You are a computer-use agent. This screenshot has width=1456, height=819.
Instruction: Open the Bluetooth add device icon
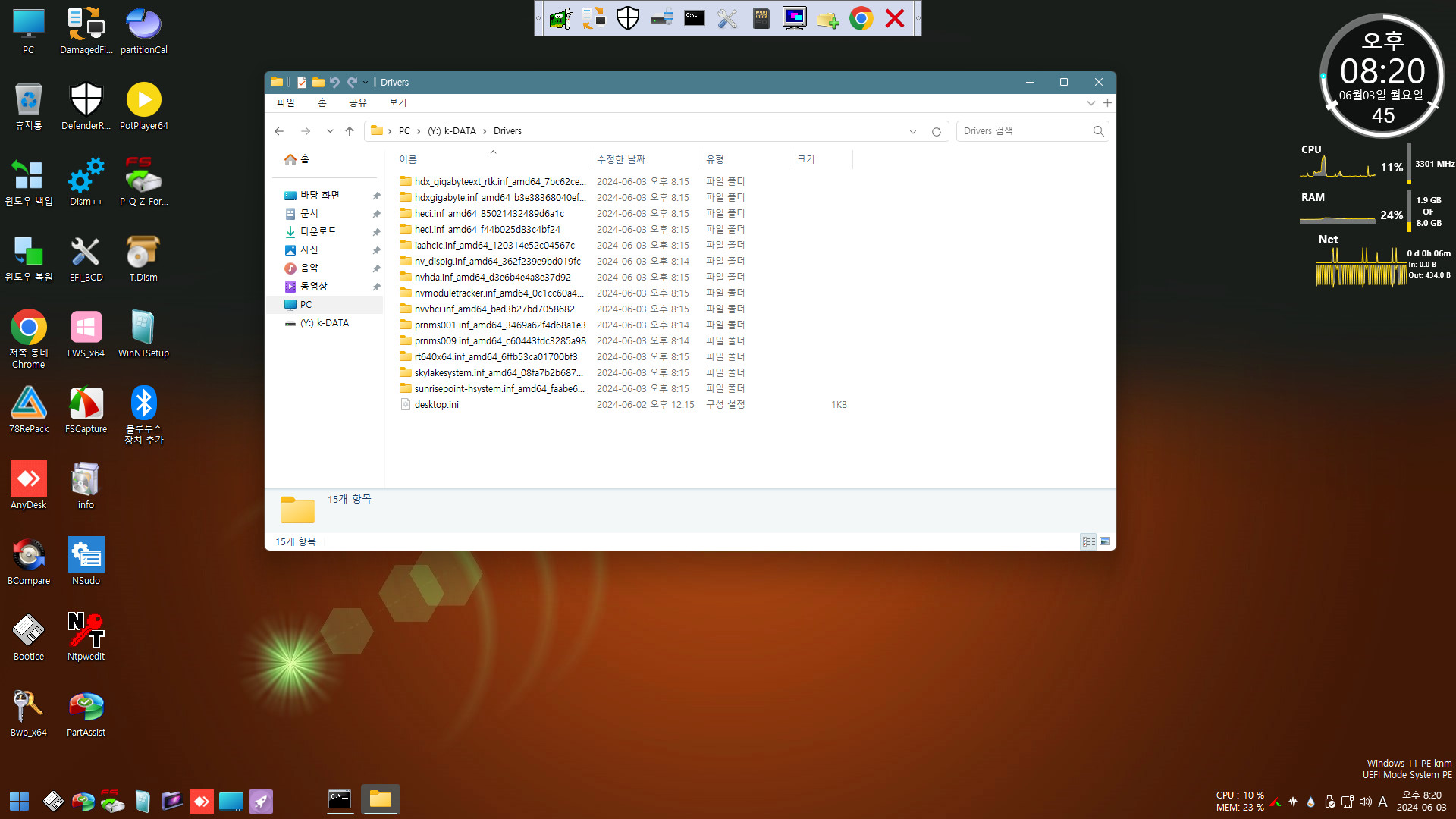pos(143,414)
